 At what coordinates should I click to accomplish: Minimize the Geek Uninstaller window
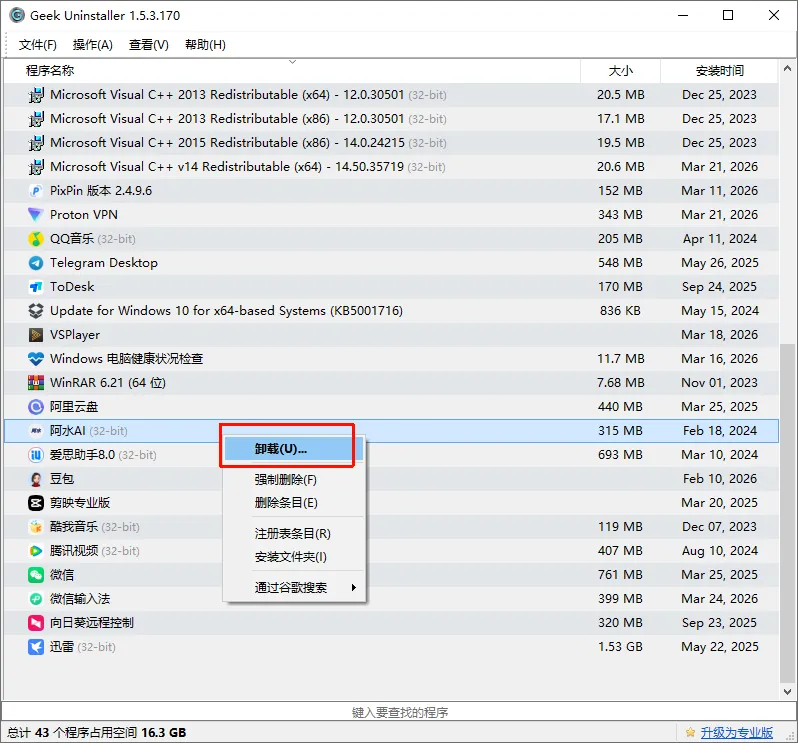coord(683,15)
